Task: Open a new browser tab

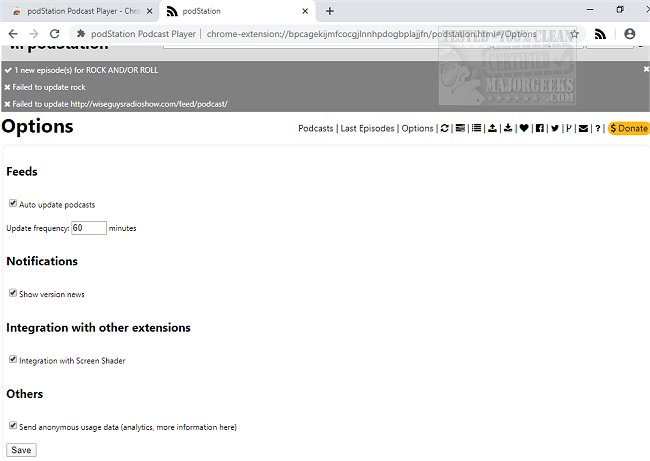Action: coord(330,11)
